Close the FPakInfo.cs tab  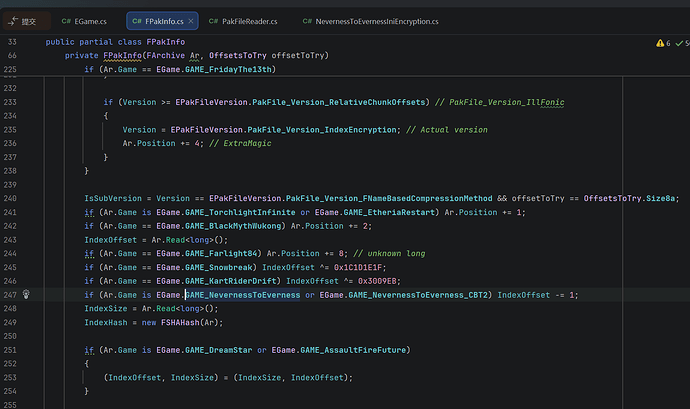tap(191, 21)
